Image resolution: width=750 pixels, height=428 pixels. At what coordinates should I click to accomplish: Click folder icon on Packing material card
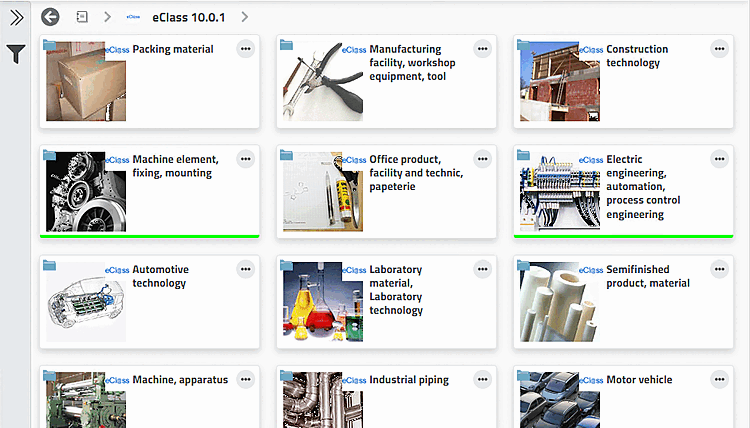(49, 45)
